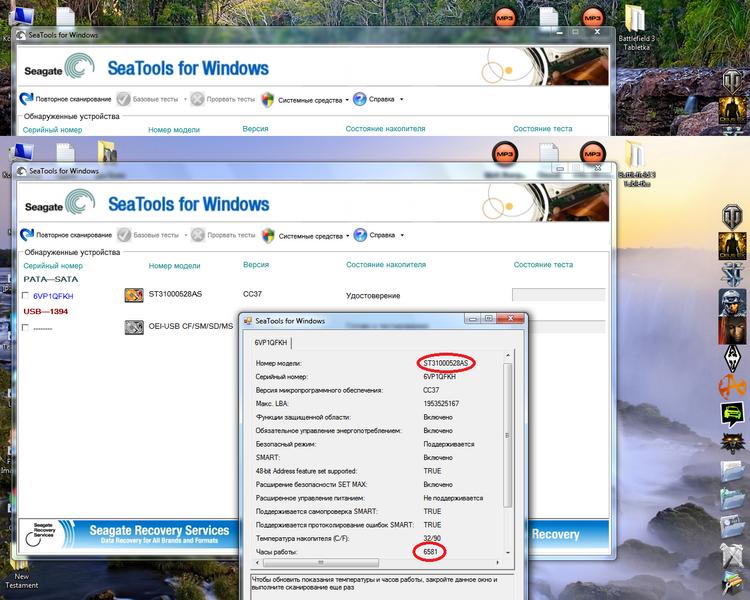Screen dimensions: 750x600
Task: Click the blue serial number link 6VP1QFKH
Action: coord(53,296)
